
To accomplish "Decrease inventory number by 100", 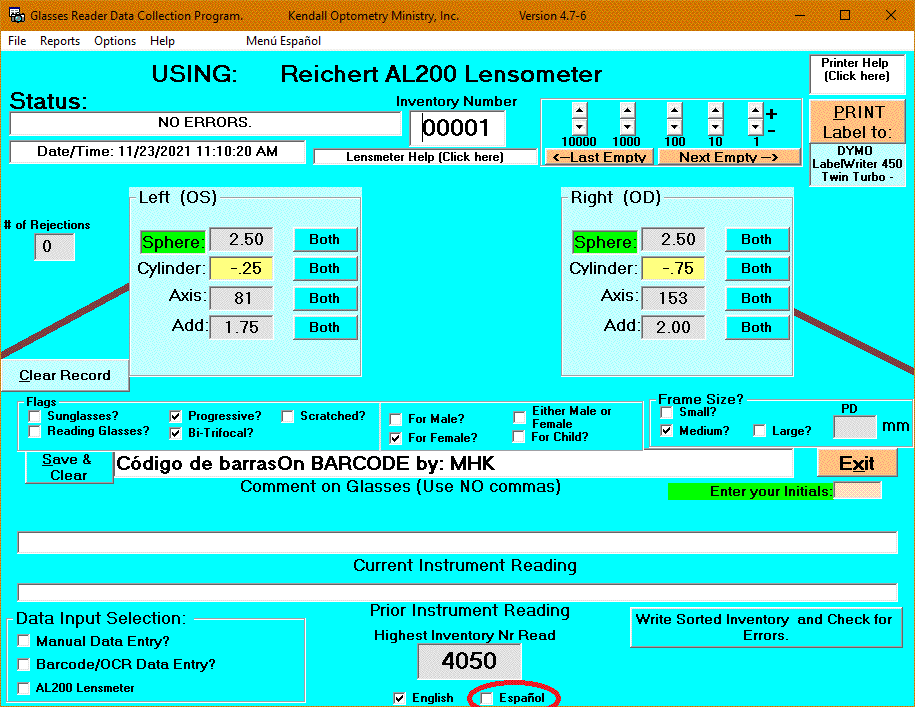I will tap(675, 127).
